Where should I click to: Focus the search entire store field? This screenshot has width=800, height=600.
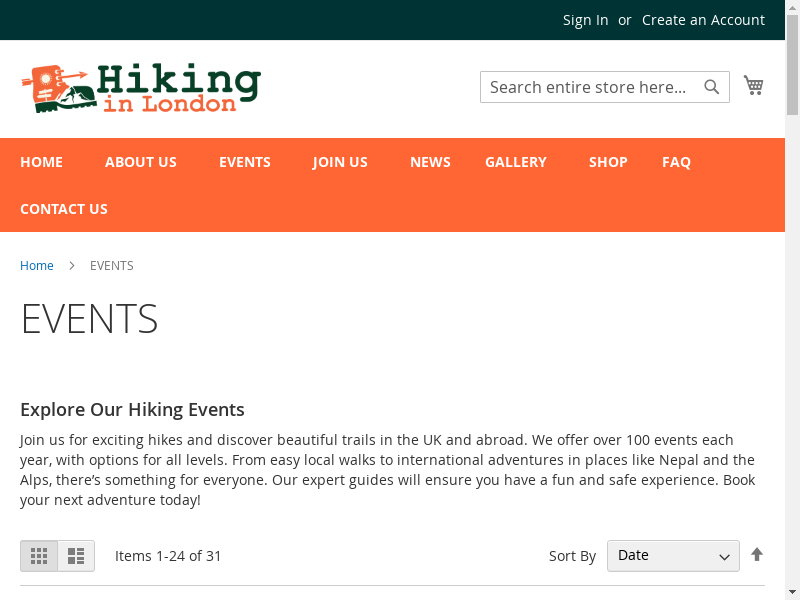click(590, 87)
